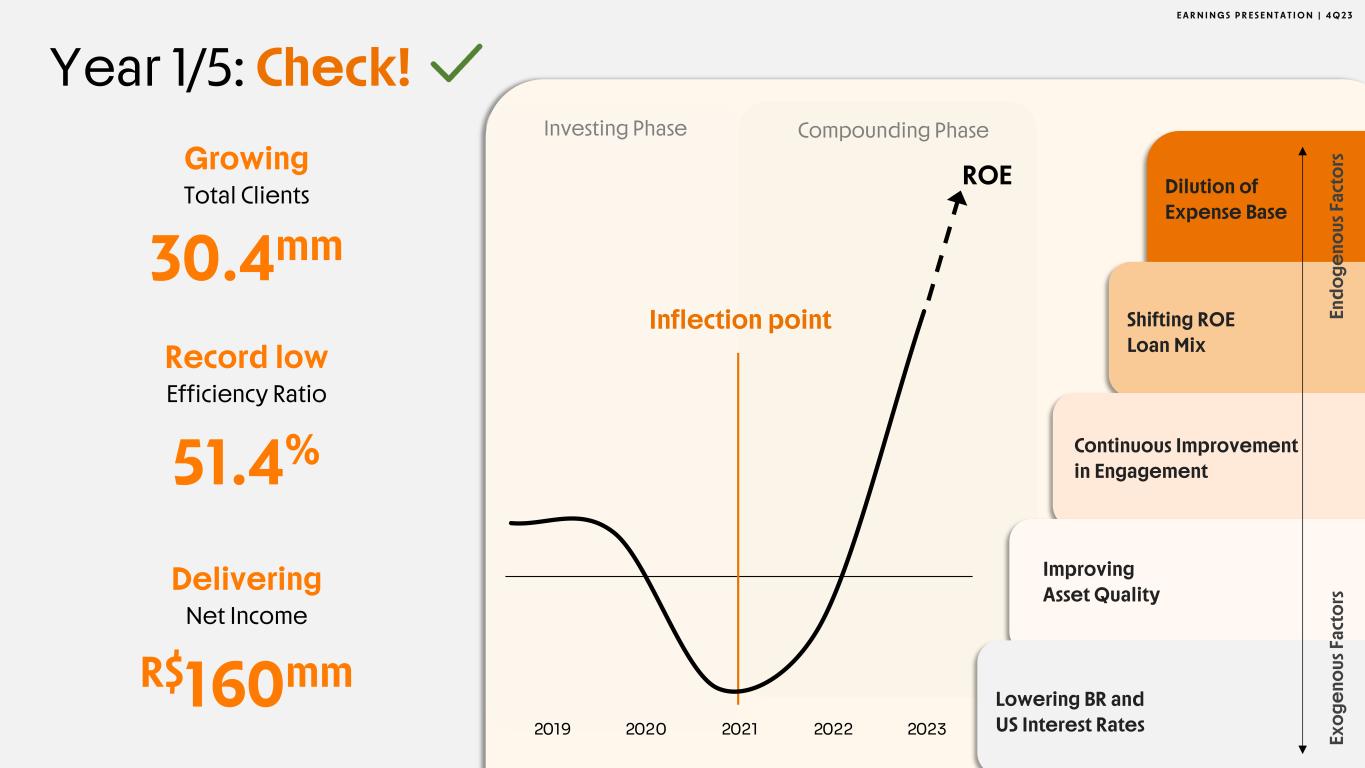
Task: Click the 2023 year marker
Action: click(x=926, y=729)
